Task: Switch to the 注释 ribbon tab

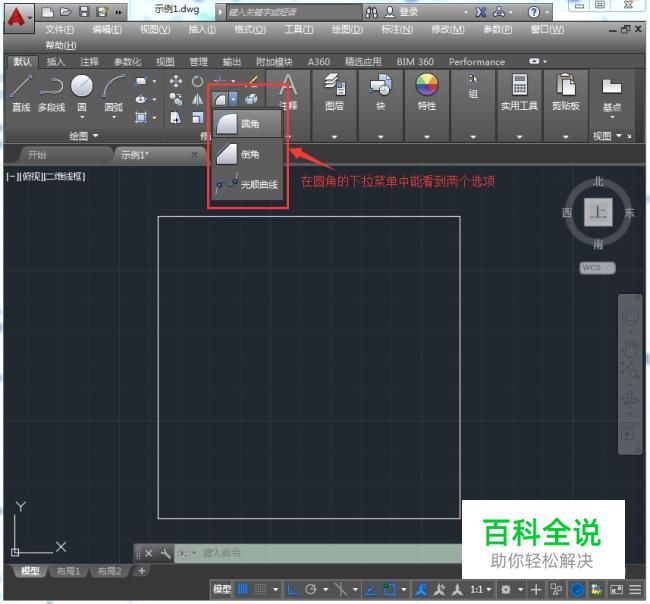Action: [89, 62]
